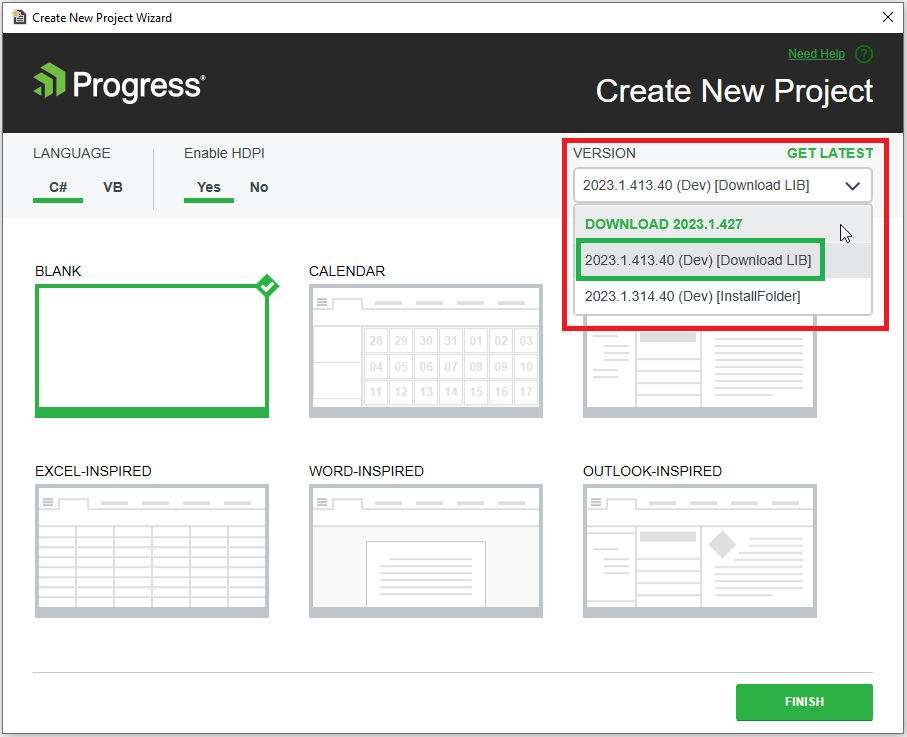
Task: Click the Create New Project Wizard window title
Action: pos(102,18)
